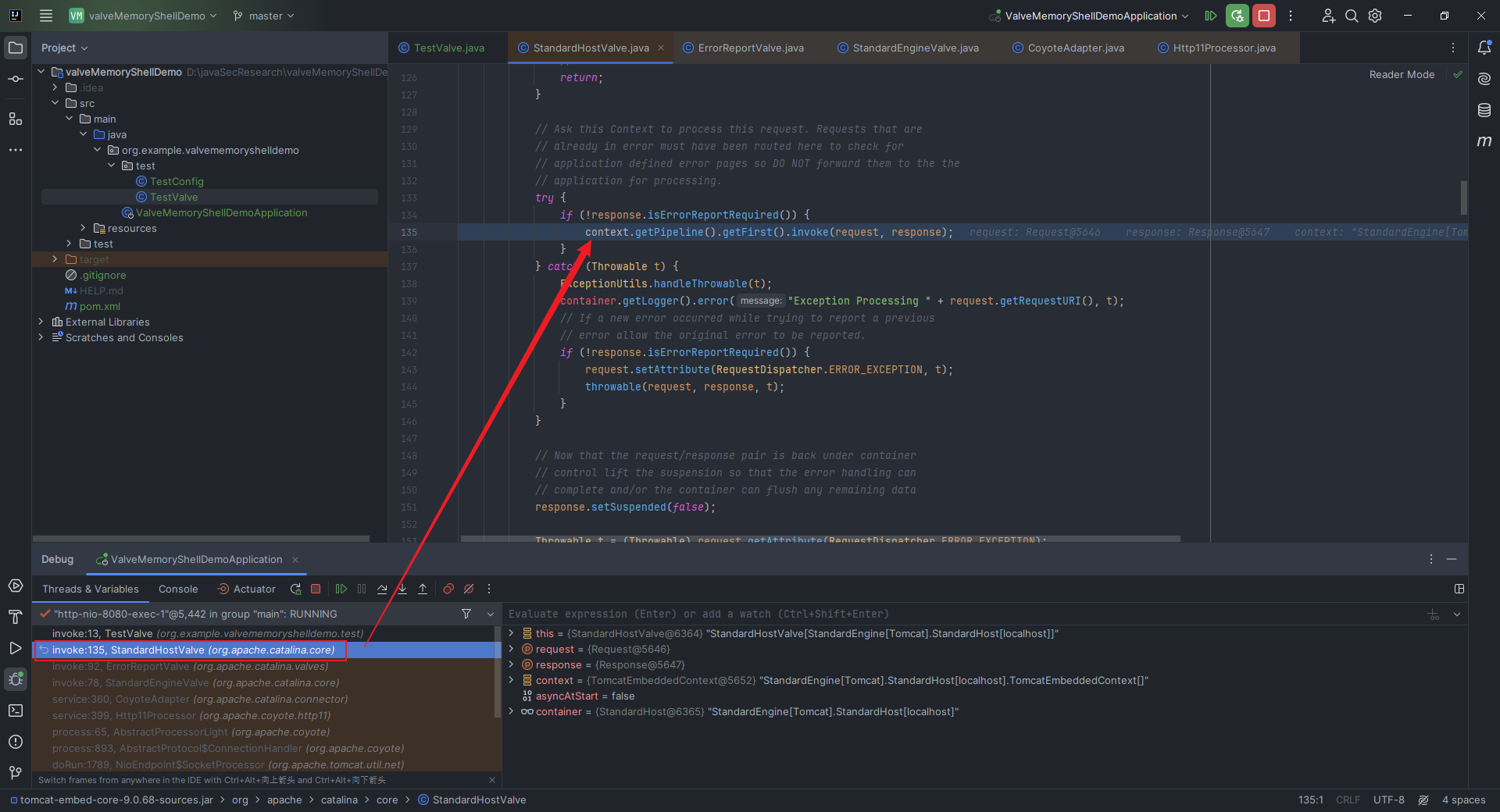Toggle Reader Mode in the editor
Screen dimensions: 1500x812
(1402, 75)
